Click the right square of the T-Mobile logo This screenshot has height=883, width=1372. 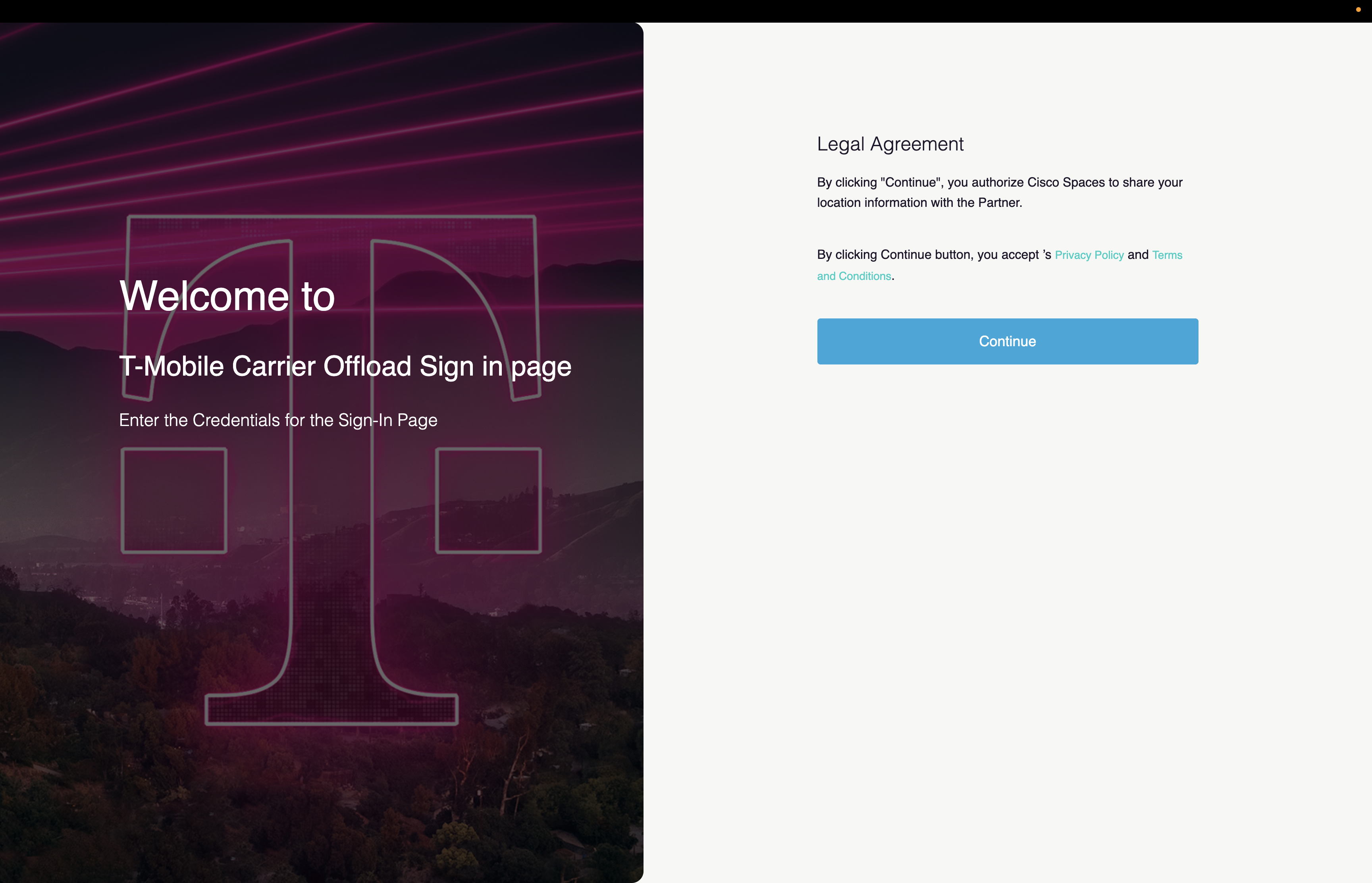488,501
